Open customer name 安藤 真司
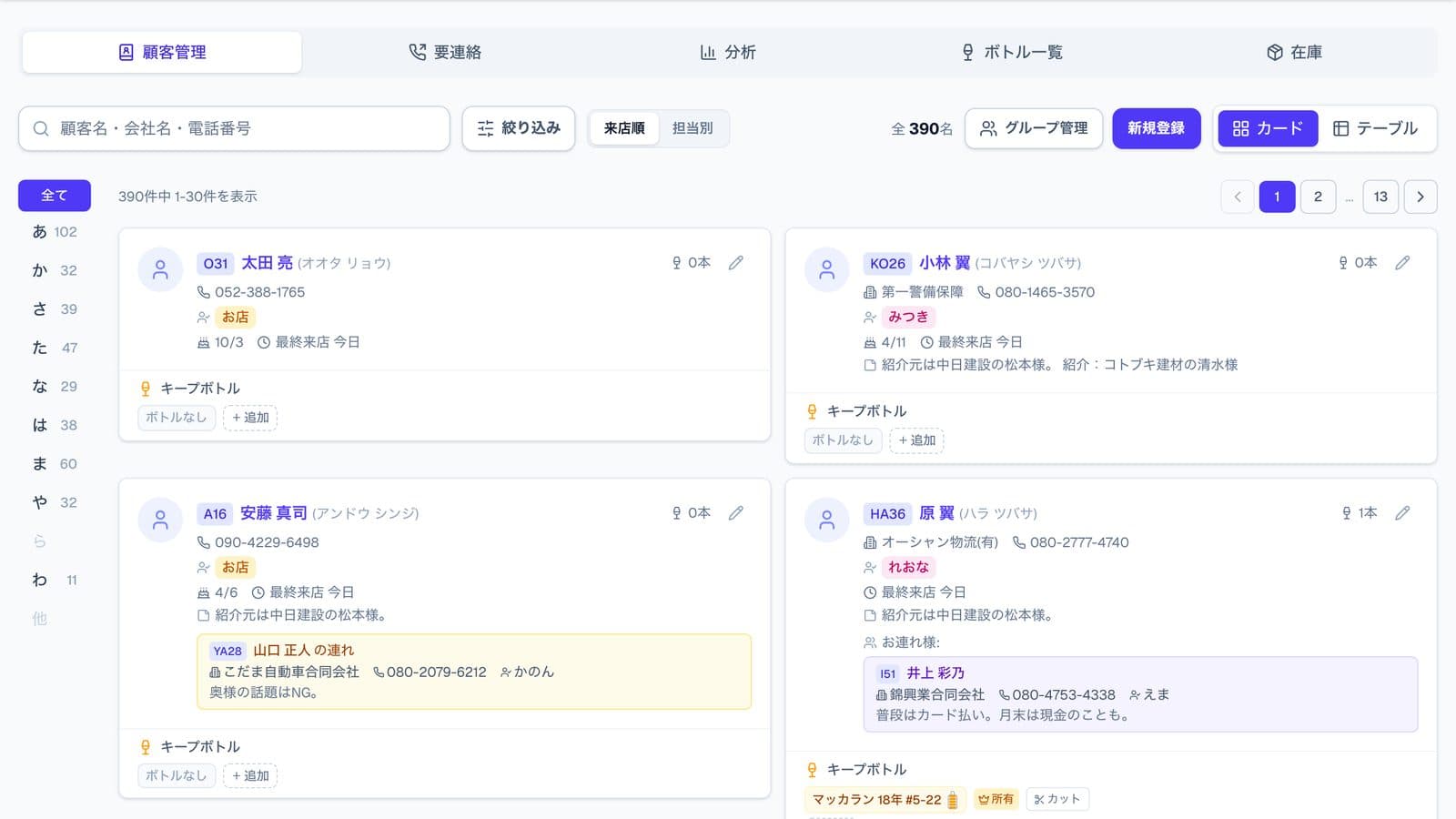 (274, 513)
